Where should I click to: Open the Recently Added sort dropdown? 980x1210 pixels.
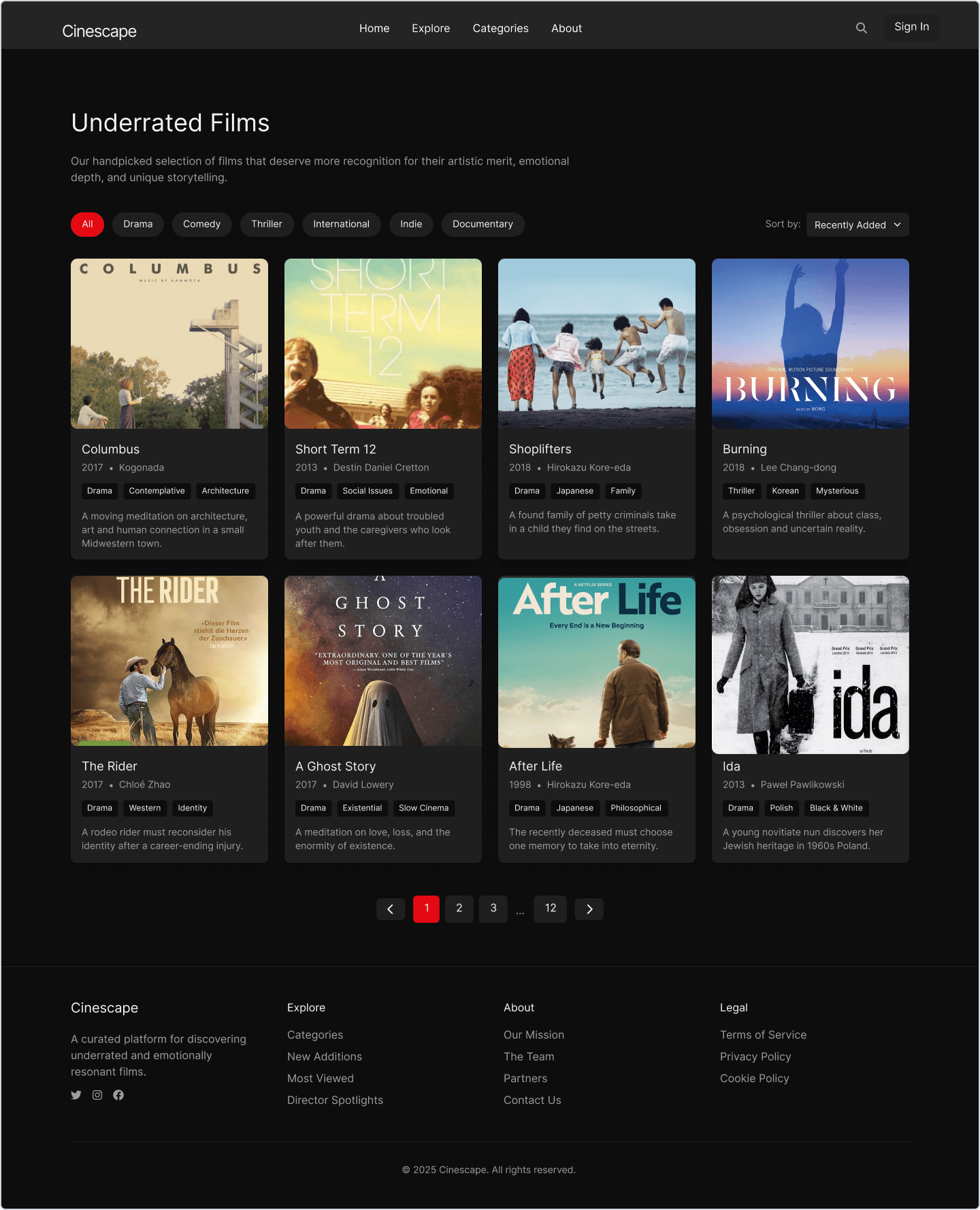coord(857,225)
